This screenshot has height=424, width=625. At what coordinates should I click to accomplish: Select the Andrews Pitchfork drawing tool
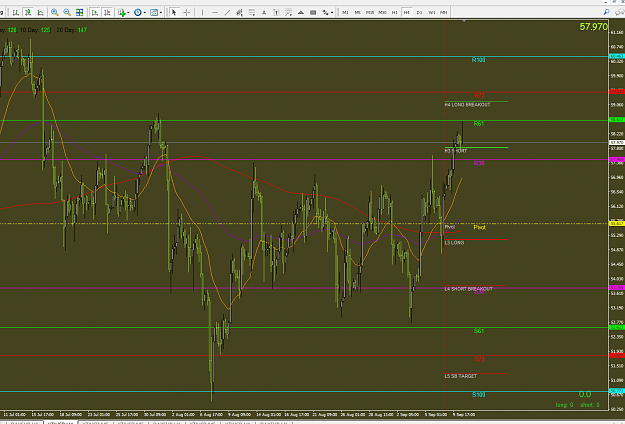pyautogui.click(x=289, y=12)
